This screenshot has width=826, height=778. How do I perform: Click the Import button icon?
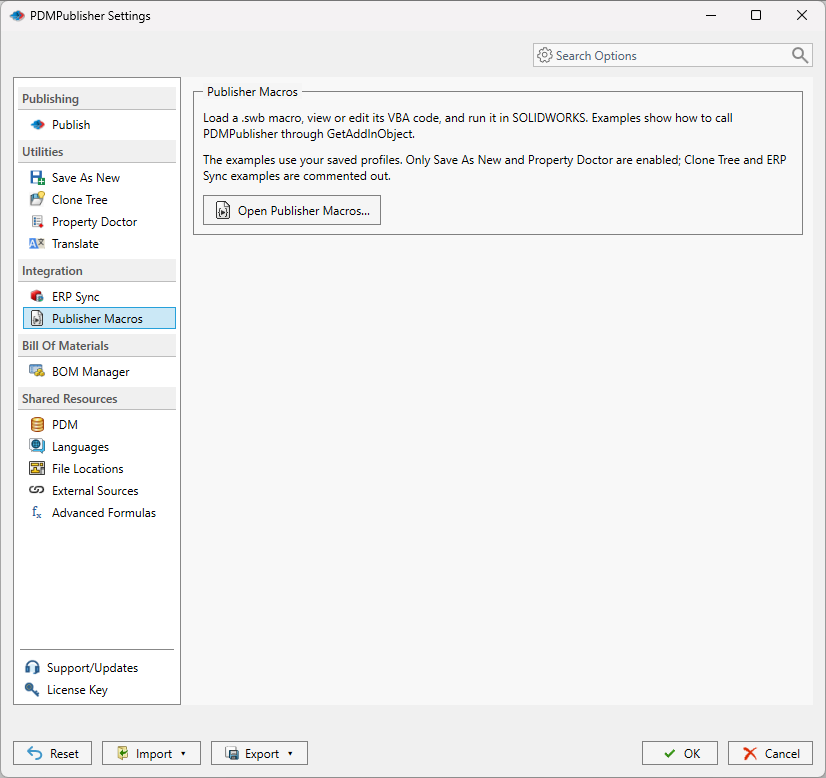[x=123, y=753]
